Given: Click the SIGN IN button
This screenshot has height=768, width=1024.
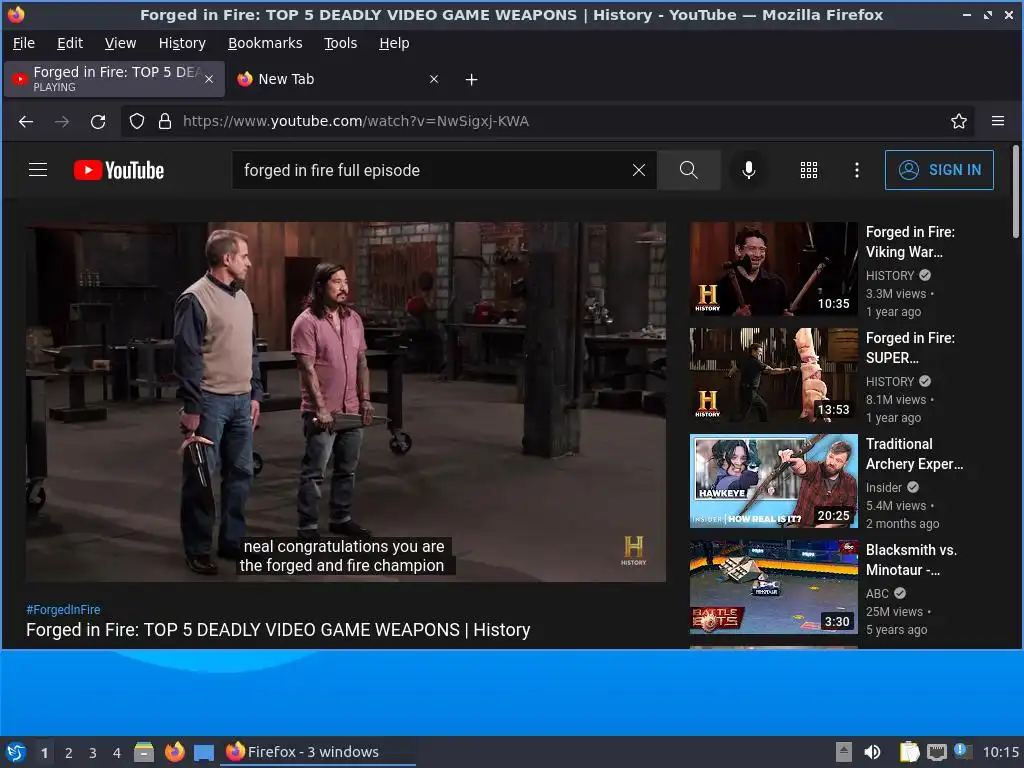Looking at the screenshot, I should click(939, 170).
